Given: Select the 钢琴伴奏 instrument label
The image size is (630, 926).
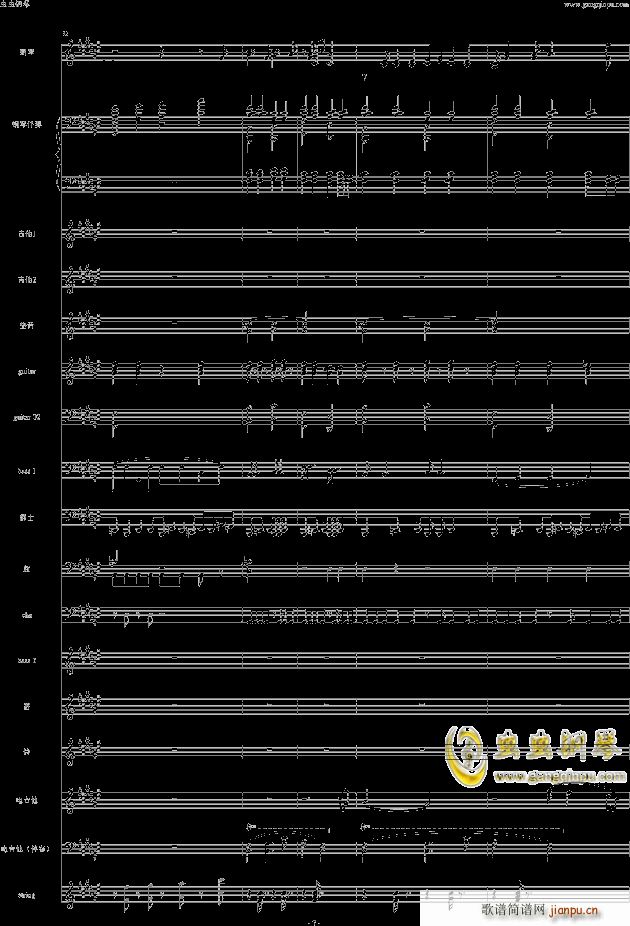Looking at the screenshot, I should (27, 125).
